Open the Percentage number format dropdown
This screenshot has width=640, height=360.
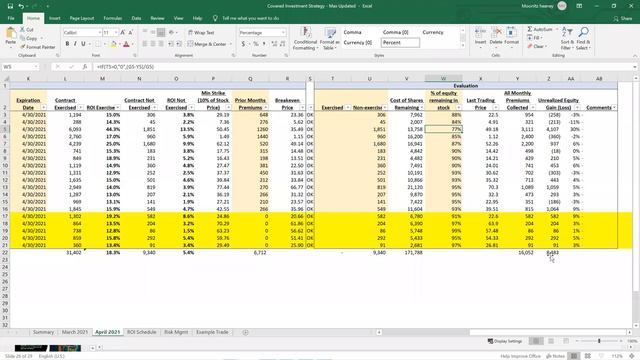283,33
